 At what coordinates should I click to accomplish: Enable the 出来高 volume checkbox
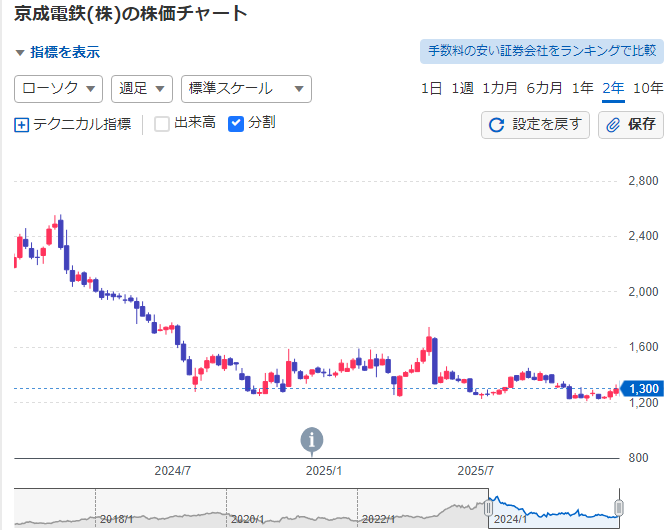[162, 124]
